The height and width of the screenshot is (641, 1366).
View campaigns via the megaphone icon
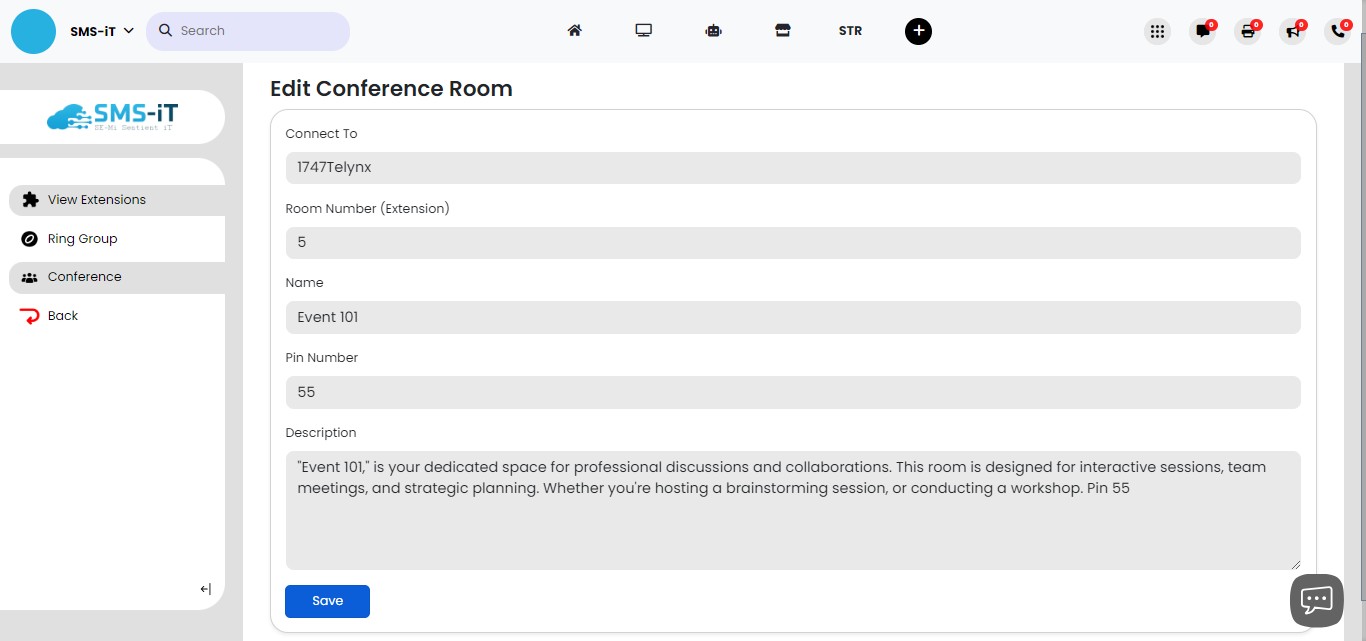pyautogui.click(x=1292, y=31)
